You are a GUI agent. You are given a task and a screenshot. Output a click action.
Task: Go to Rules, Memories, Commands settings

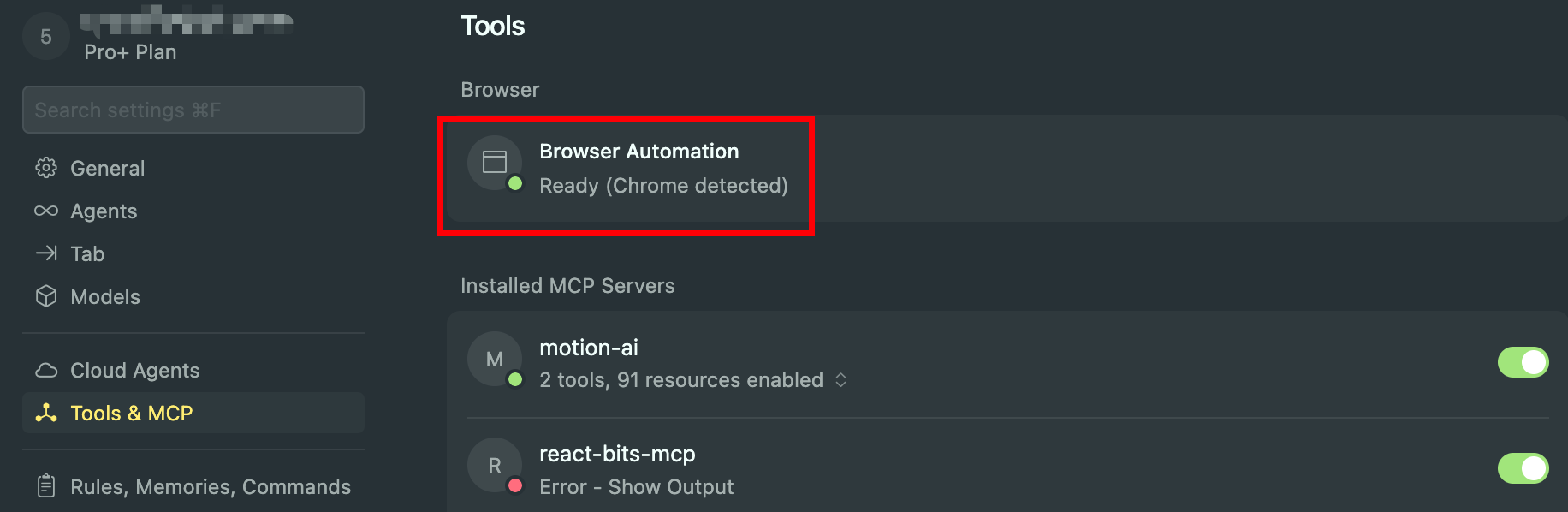click(x=211, y=486)
